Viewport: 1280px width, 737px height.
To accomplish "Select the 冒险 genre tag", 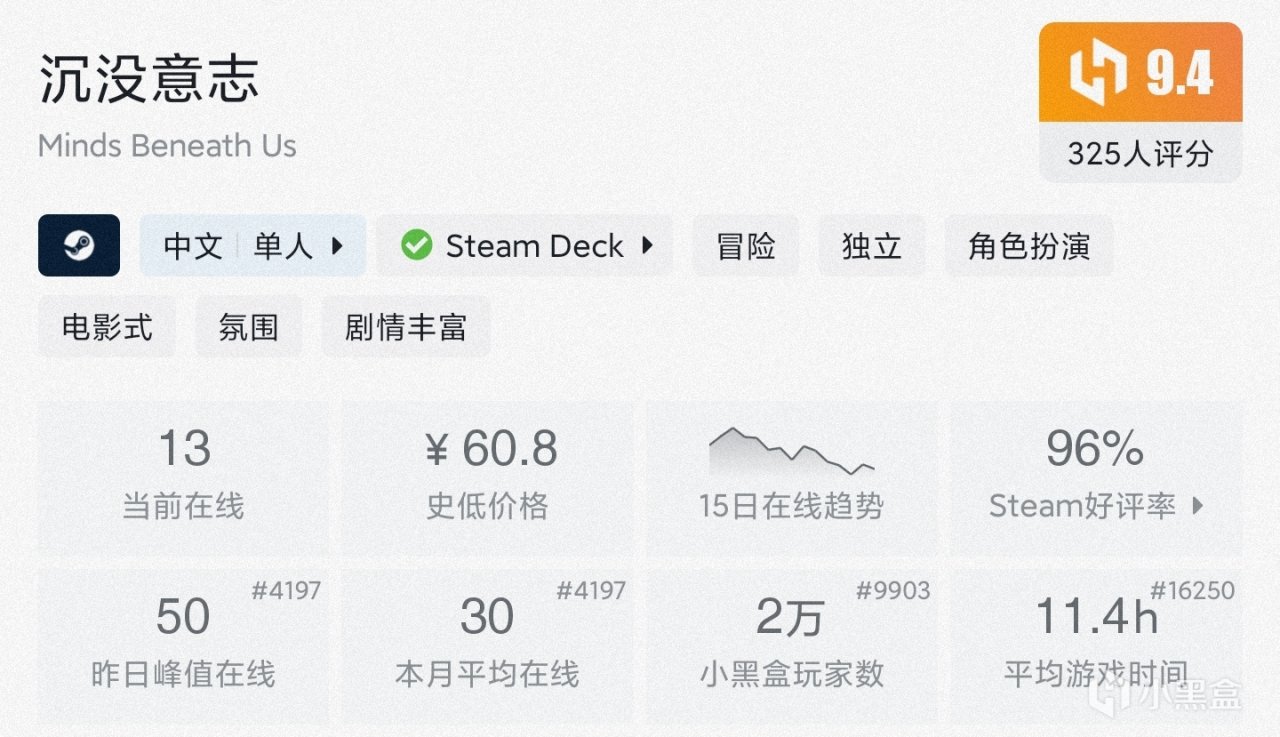I will [x=746, y=245].
